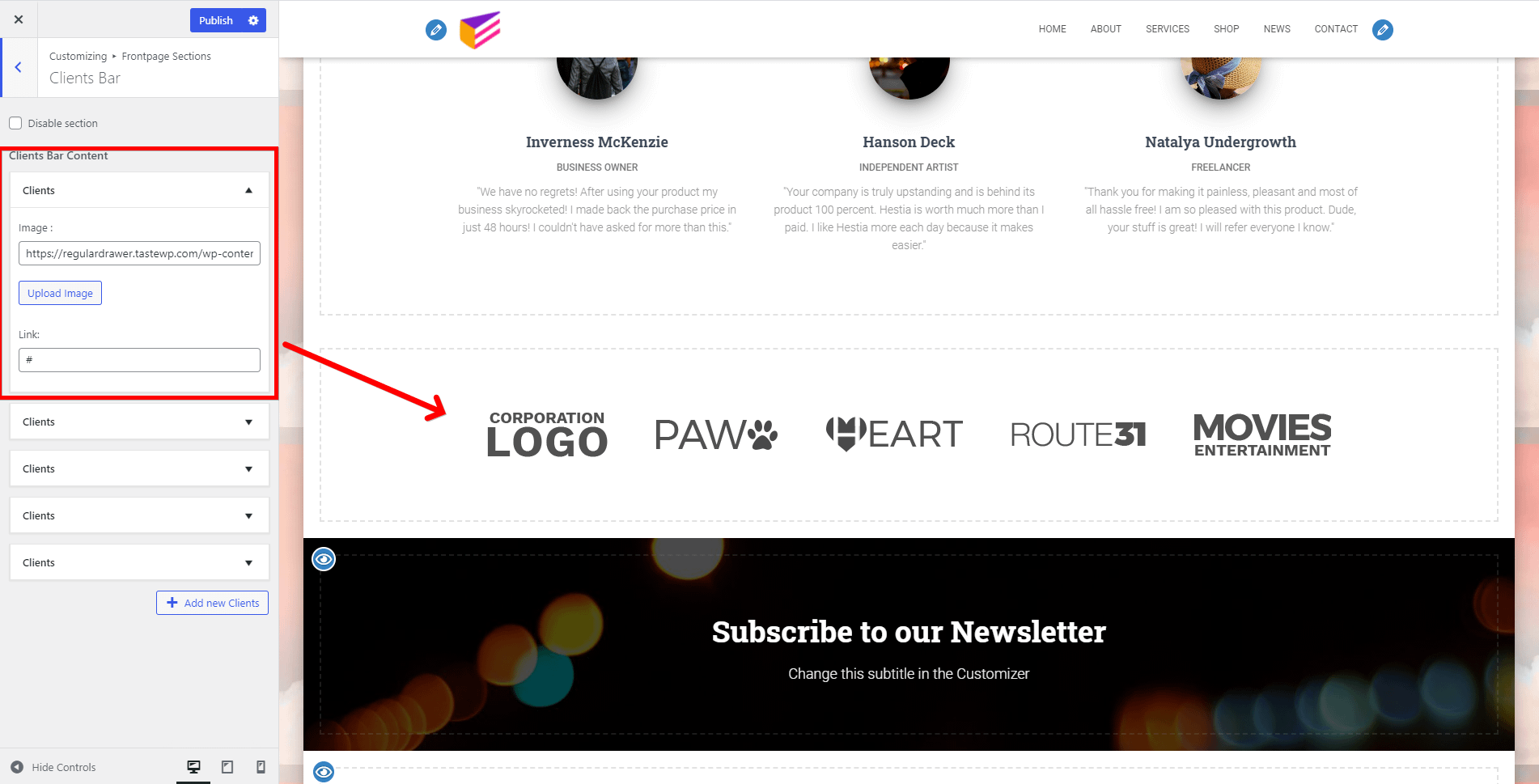Click the Upload Image button
The height and width of the screenshot is (784, 1539).
click(60, 293)
